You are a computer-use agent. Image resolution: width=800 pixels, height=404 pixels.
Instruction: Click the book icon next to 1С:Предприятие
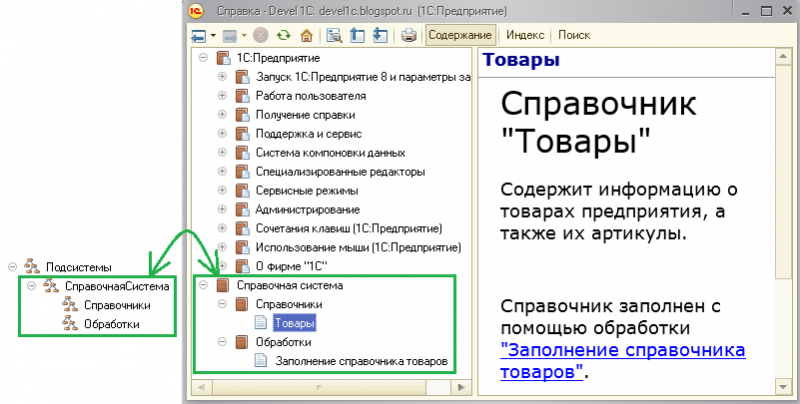coord(223,58)
